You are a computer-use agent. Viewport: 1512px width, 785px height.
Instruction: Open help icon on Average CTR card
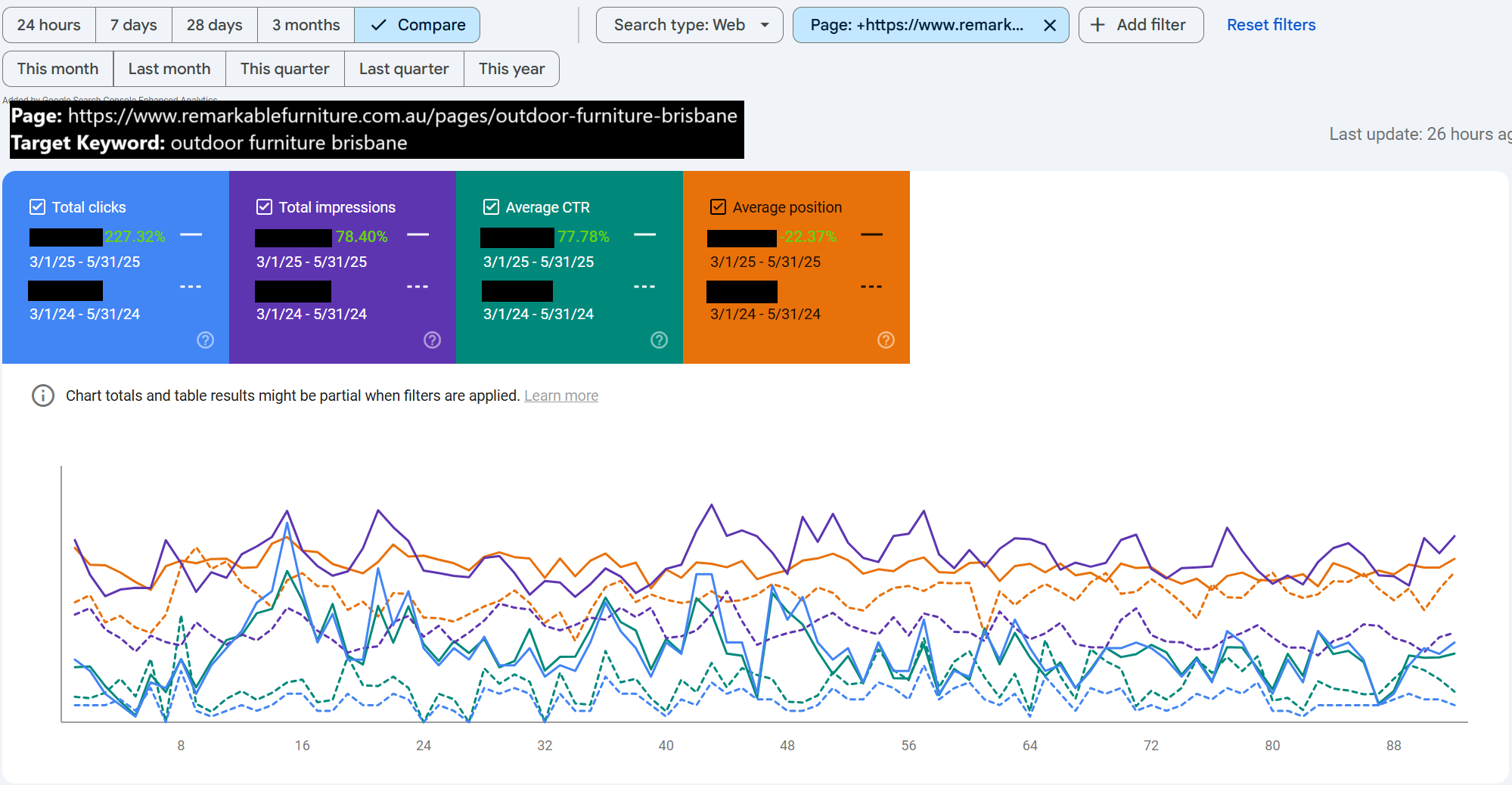tap(659, 340)
